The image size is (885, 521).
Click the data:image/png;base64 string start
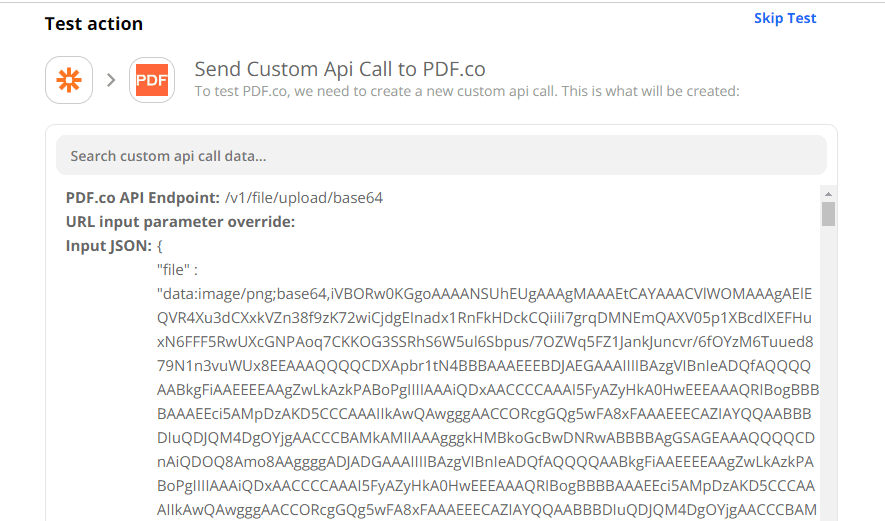240,294
